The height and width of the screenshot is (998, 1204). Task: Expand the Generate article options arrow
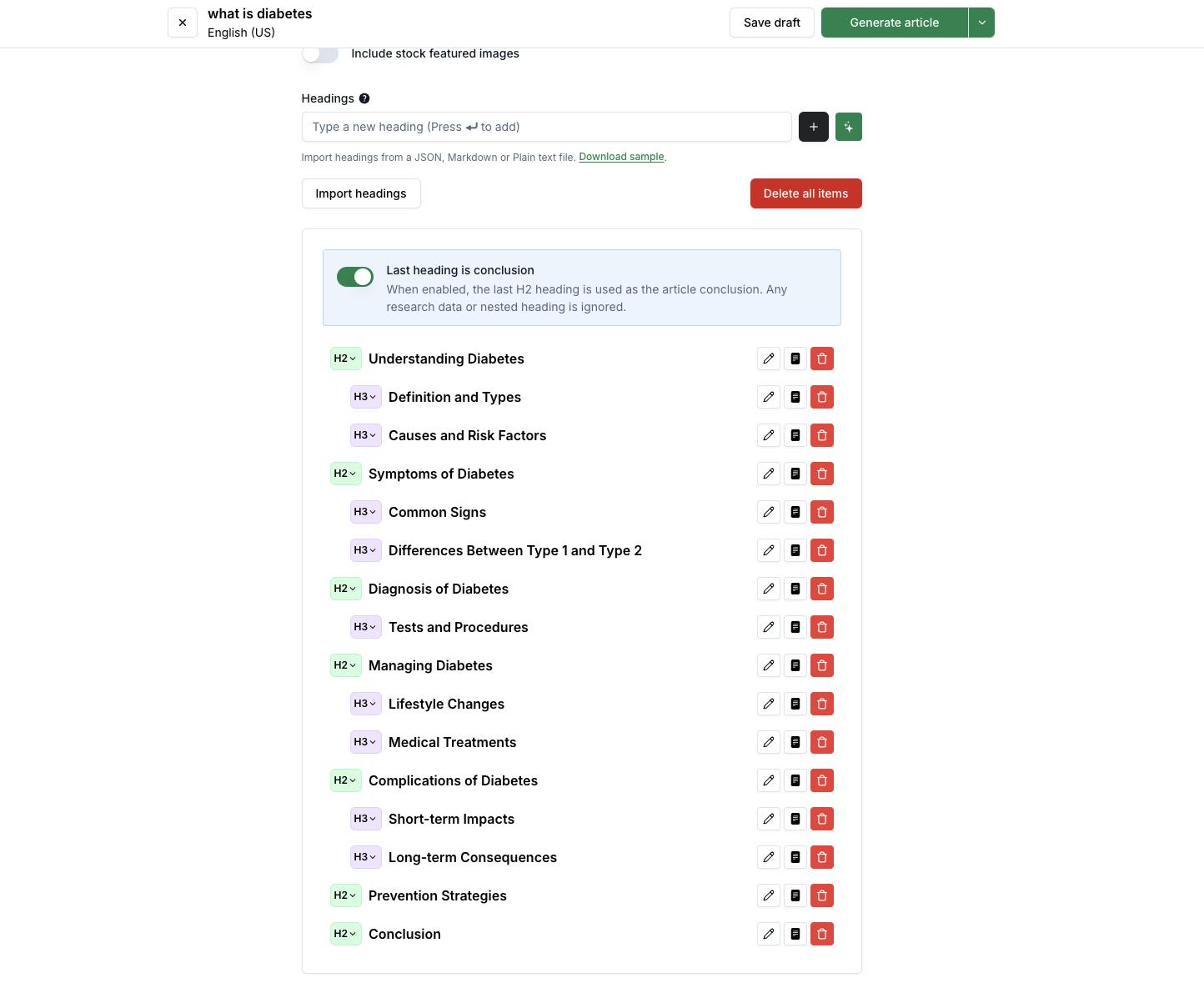click(x=982, y=23)
